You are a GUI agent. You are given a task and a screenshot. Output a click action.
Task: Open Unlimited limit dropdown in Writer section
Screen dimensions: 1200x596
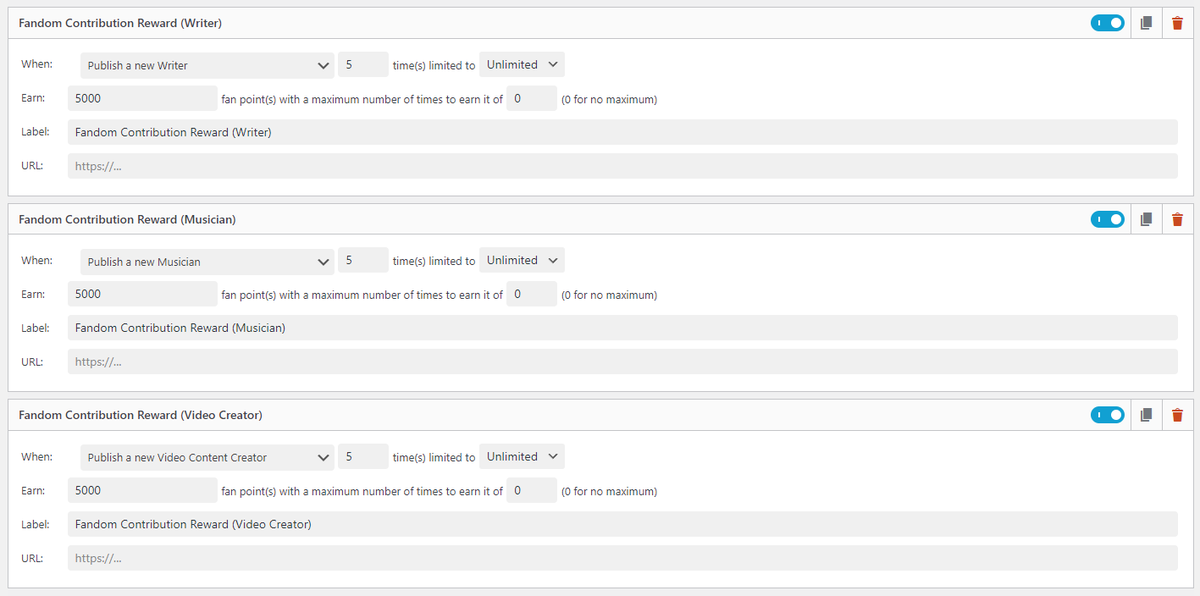522,65
